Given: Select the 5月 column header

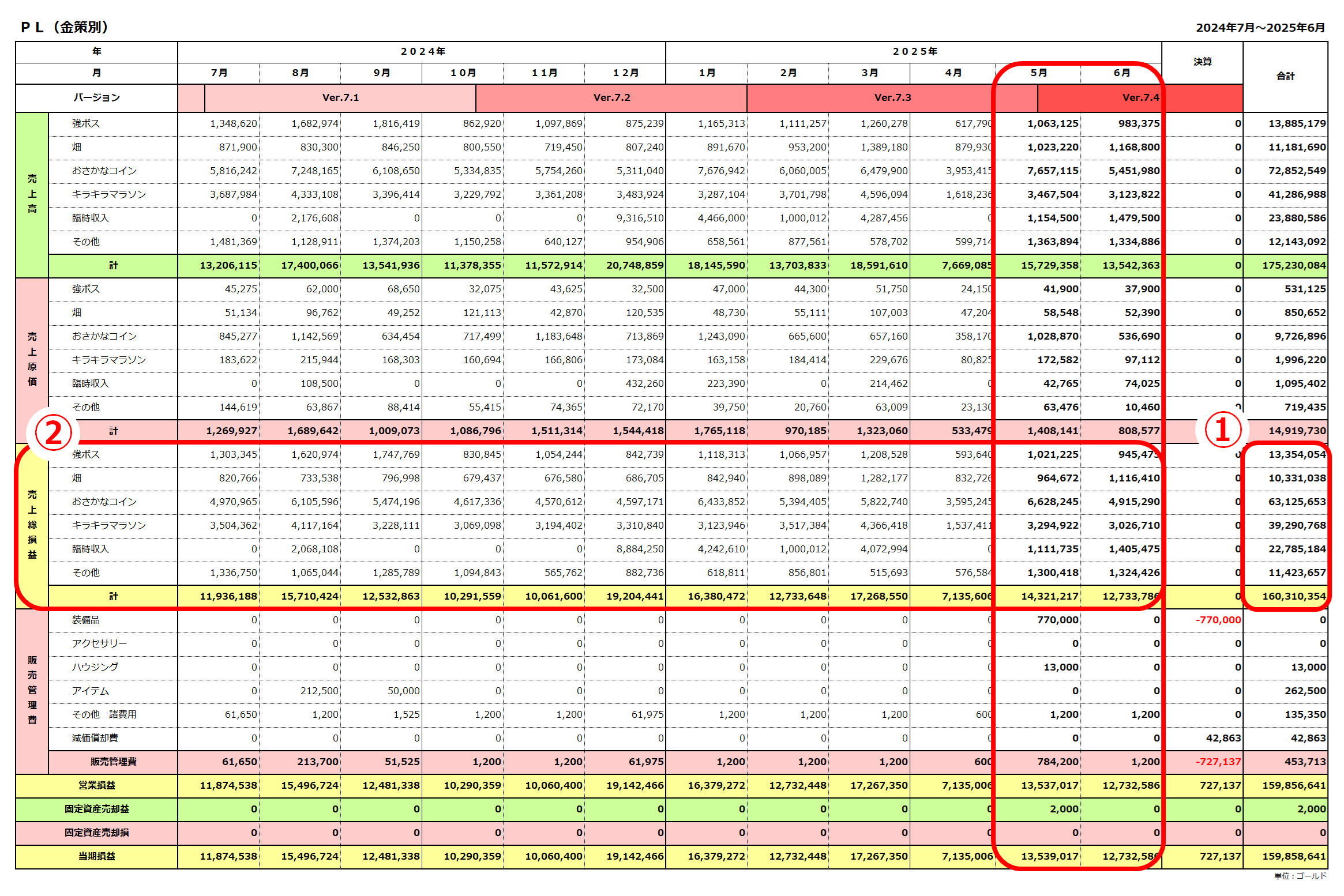Looking at the screenshot, I should pos(1038,73).
